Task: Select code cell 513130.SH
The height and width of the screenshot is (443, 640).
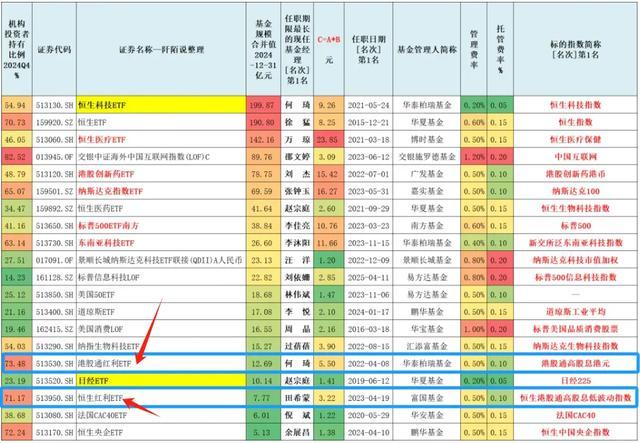Action: [x=54, y=105]
